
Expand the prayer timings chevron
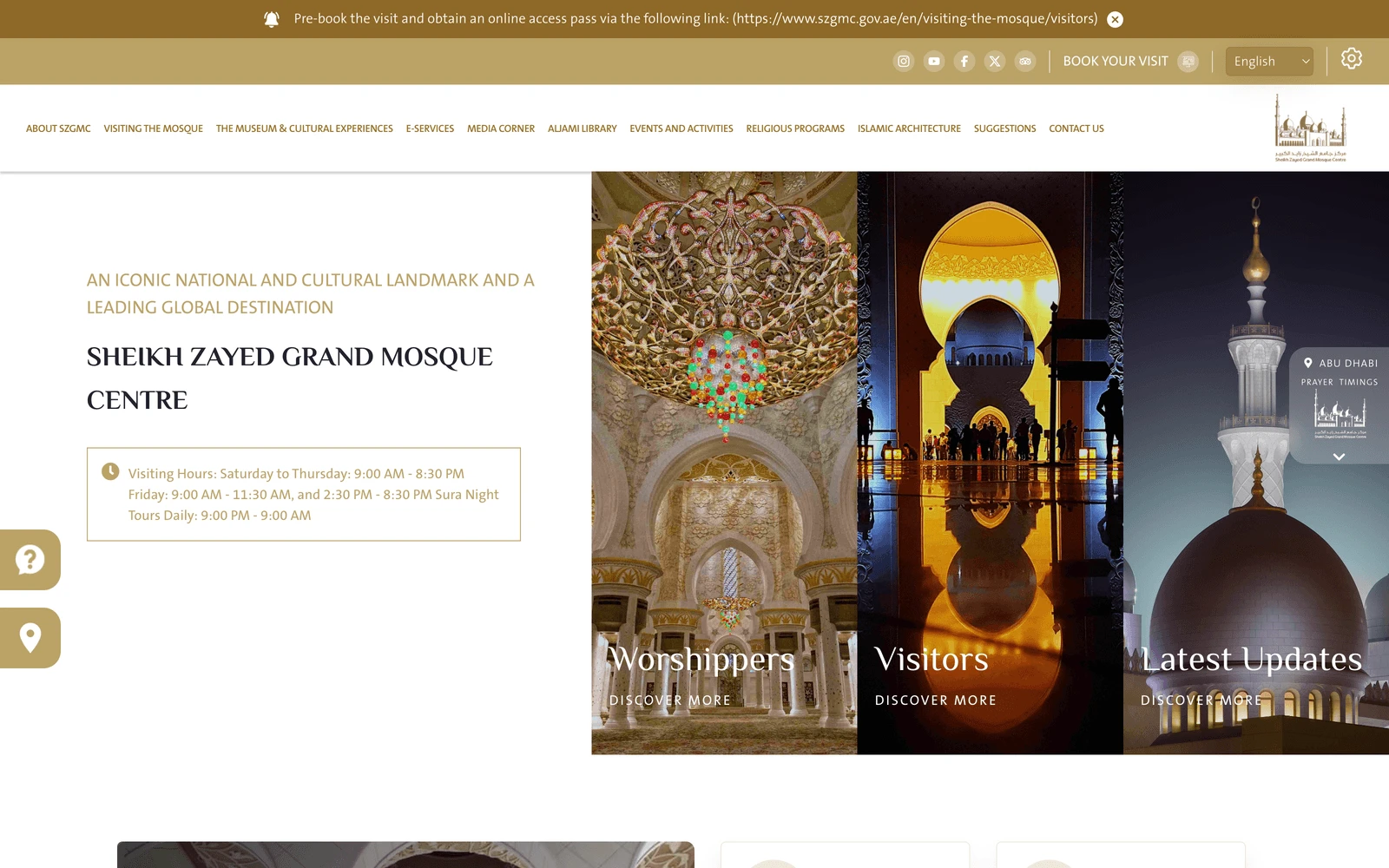(x=1340, y=457)
